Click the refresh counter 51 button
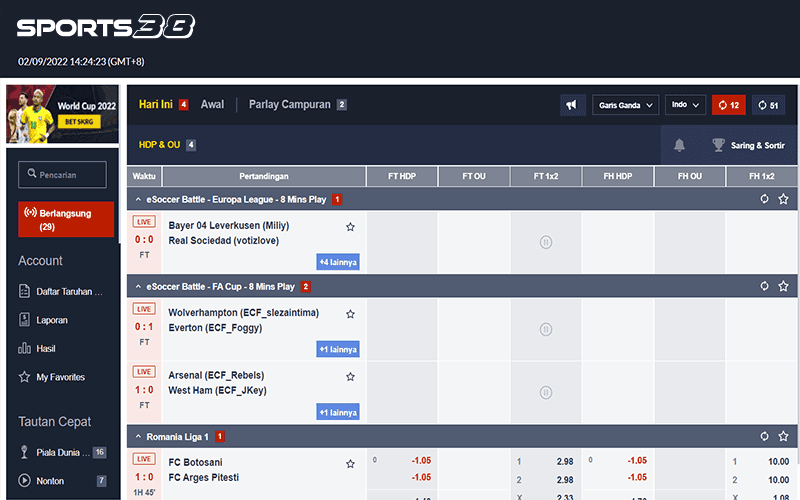This screenshot has width=800, height=500. coord(768,105)
